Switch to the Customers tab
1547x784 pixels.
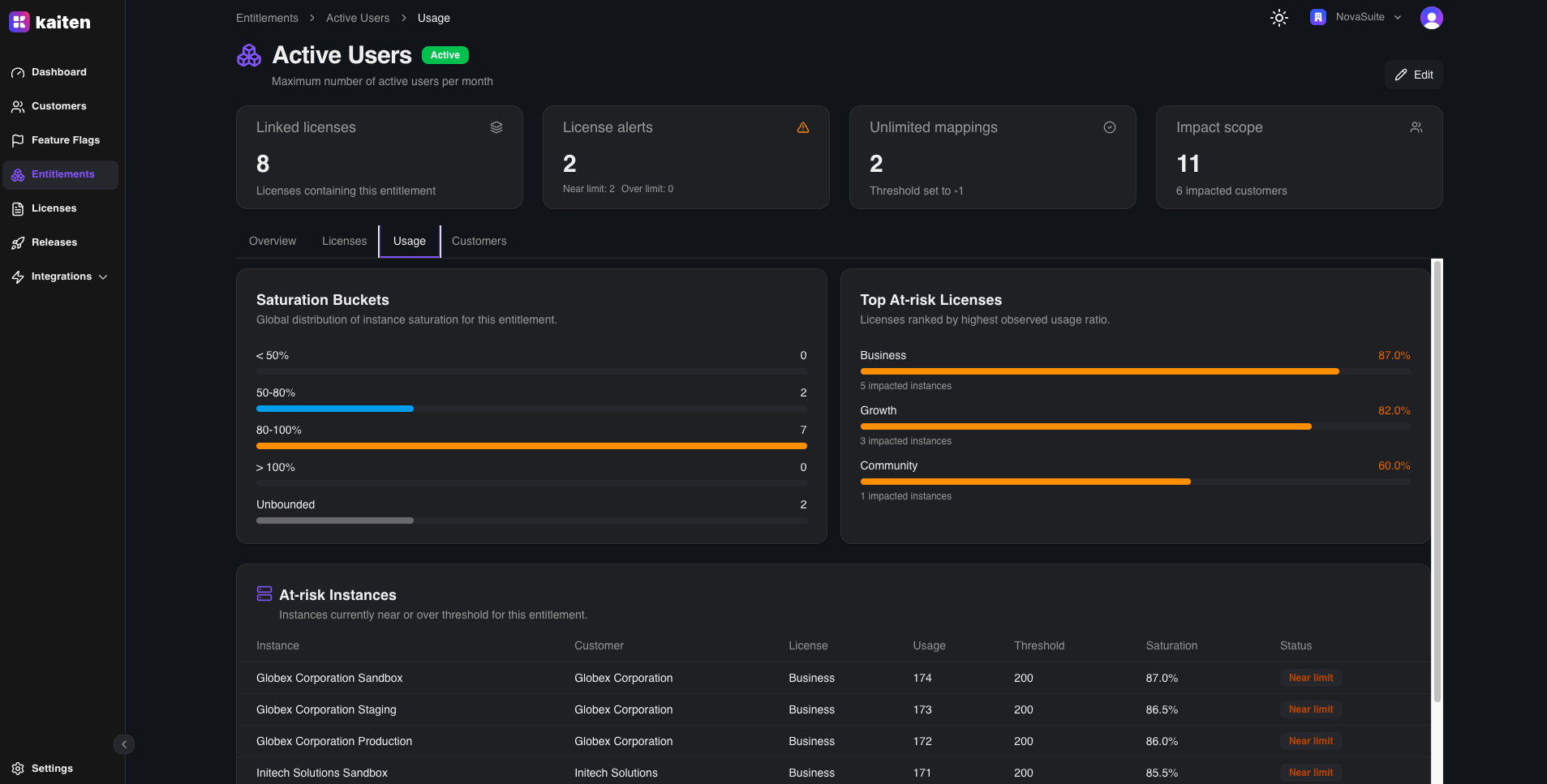coord(479,242)
